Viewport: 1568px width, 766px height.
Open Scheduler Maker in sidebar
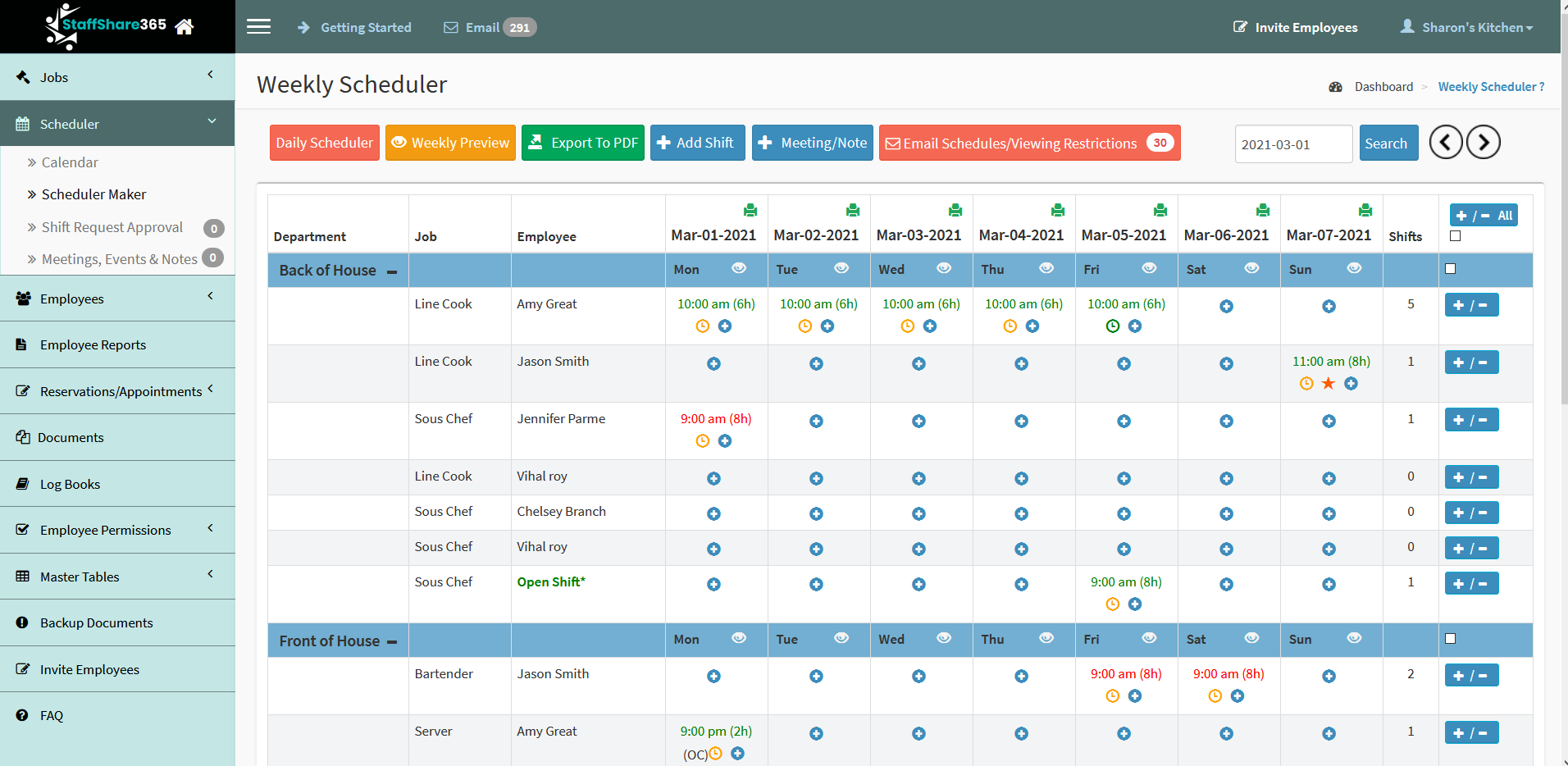click(93, 194)
